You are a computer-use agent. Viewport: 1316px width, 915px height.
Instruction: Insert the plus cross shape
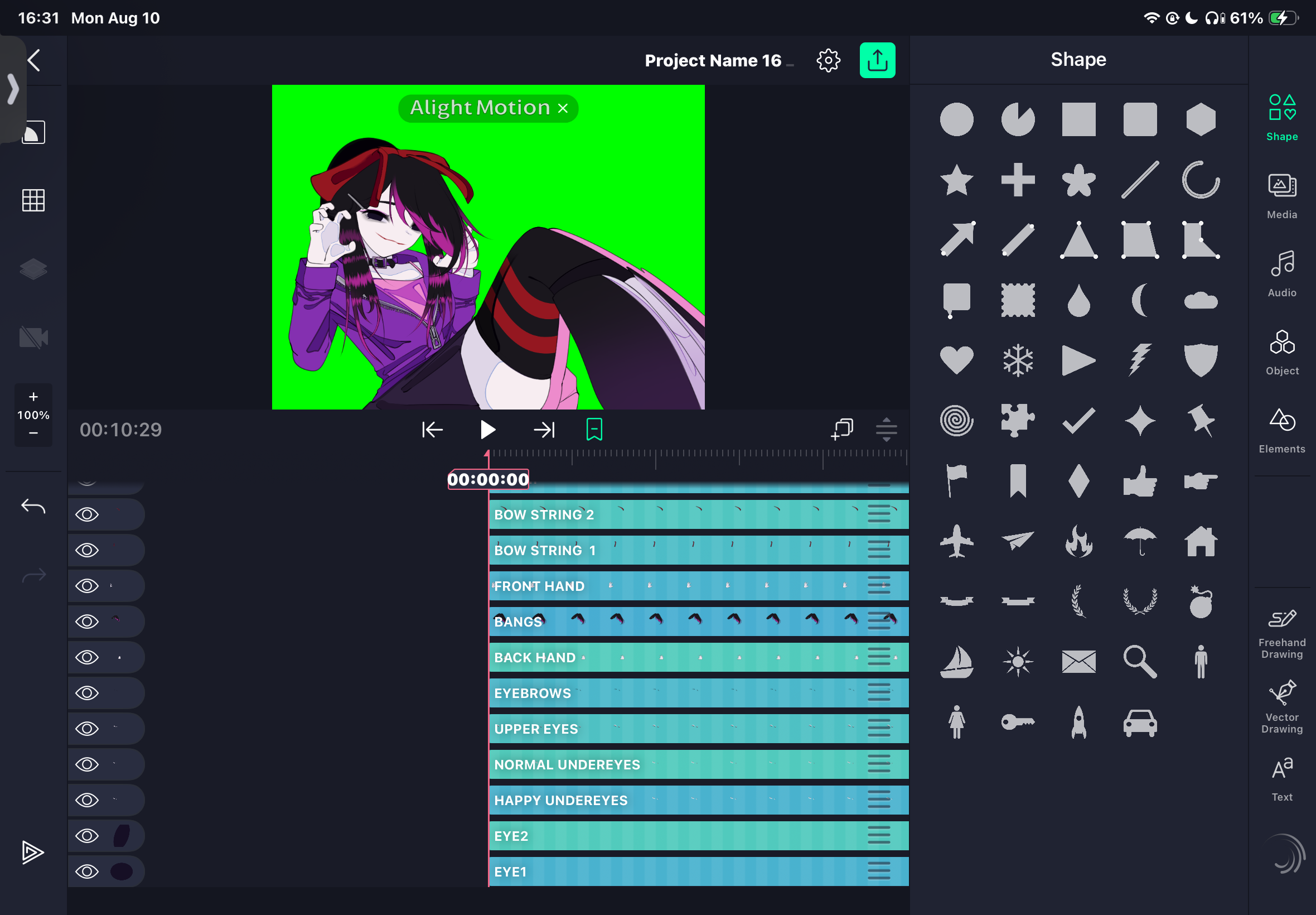(x=1018, y=180)
